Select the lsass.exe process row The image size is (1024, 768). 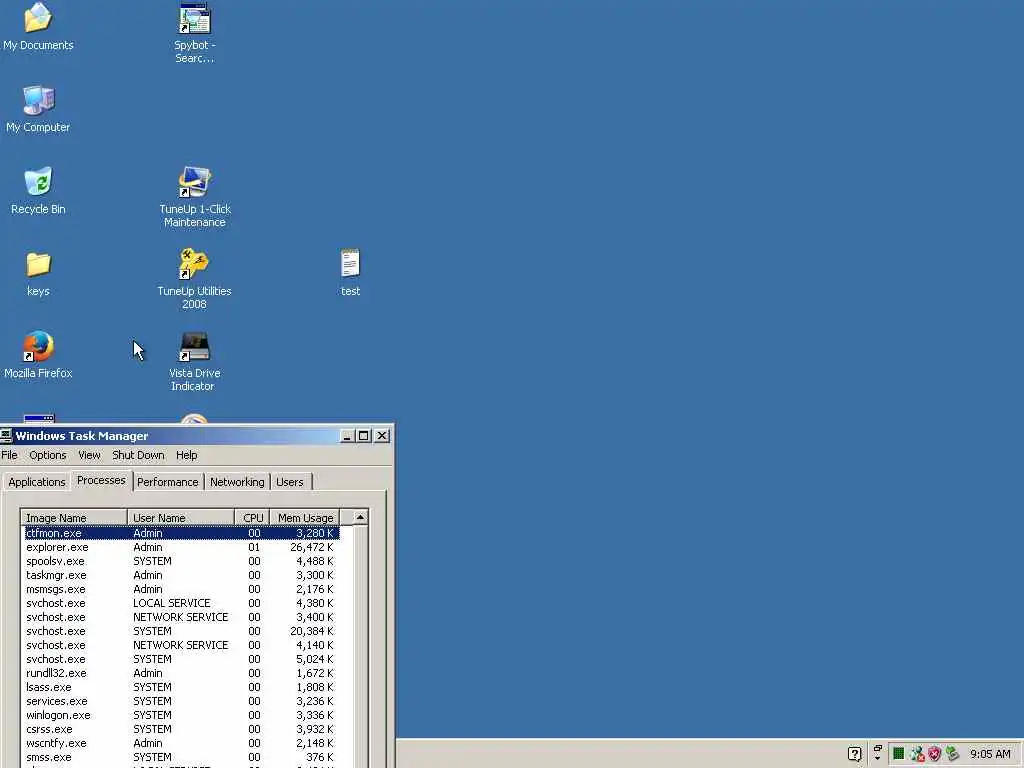coord(181,687)
